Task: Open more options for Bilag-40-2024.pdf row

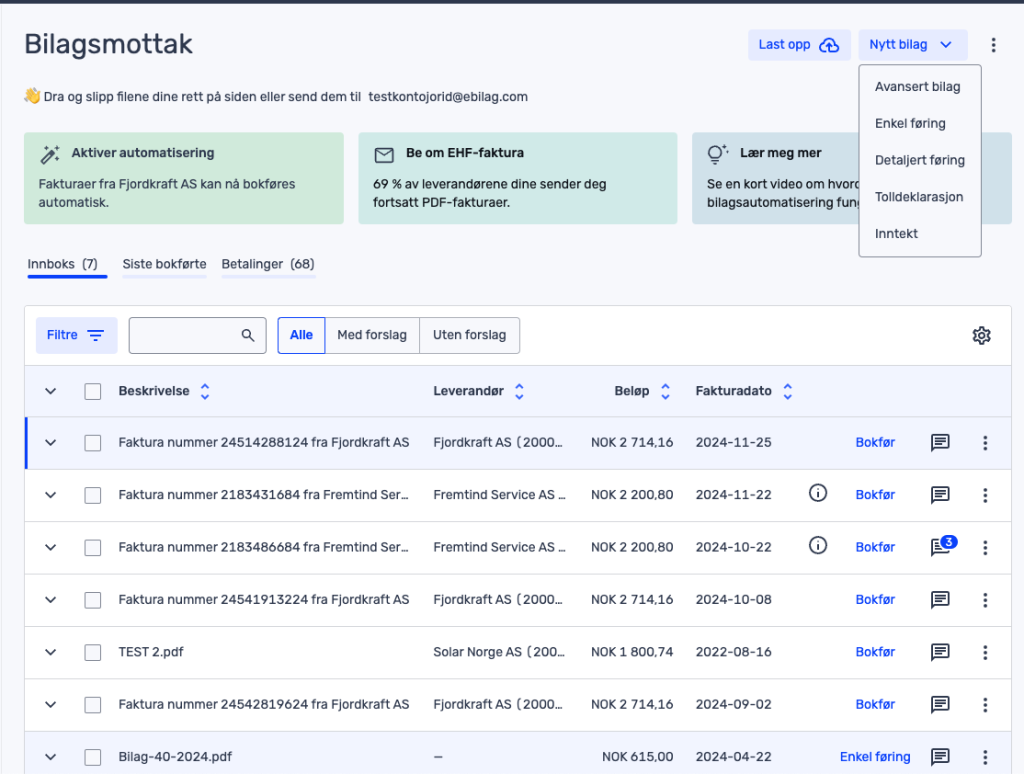Action: [985, 756]
